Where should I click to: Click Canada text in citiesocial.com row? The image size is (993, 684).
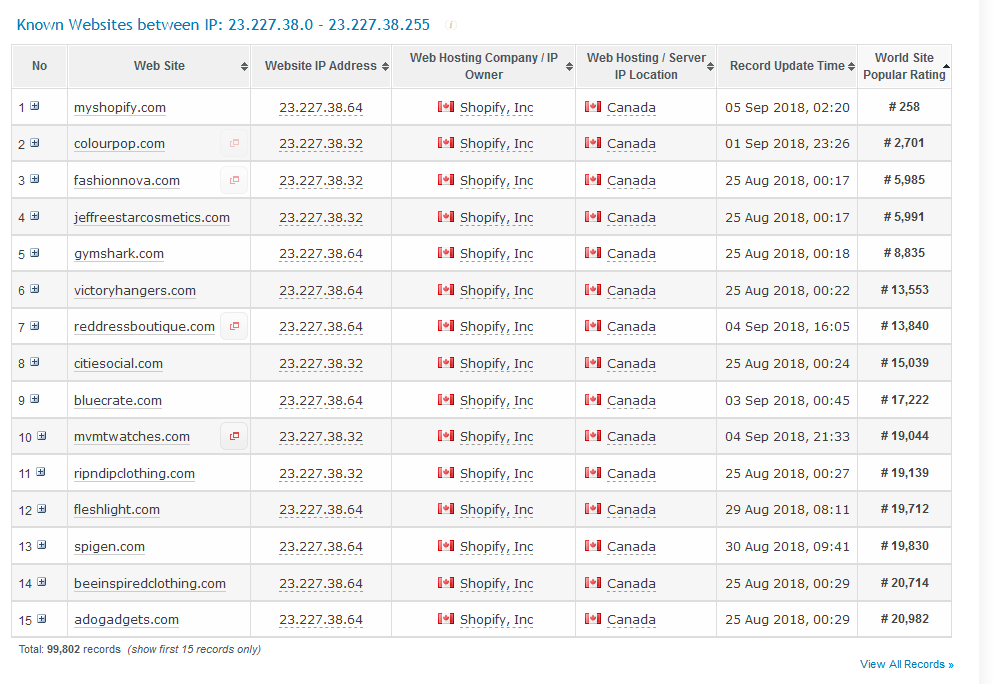pyautogui.click(x=631, y=364)
